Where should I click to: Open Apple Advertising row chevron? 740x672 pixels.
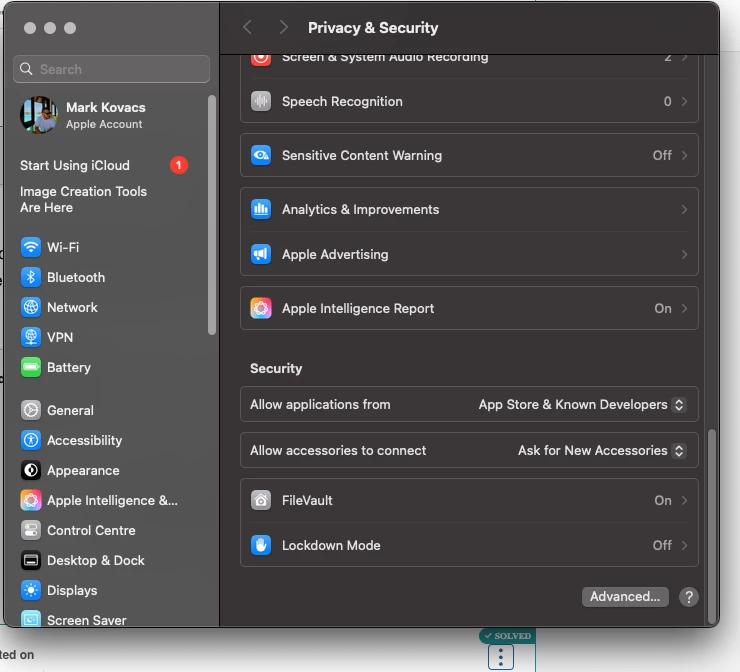[684, 254]
